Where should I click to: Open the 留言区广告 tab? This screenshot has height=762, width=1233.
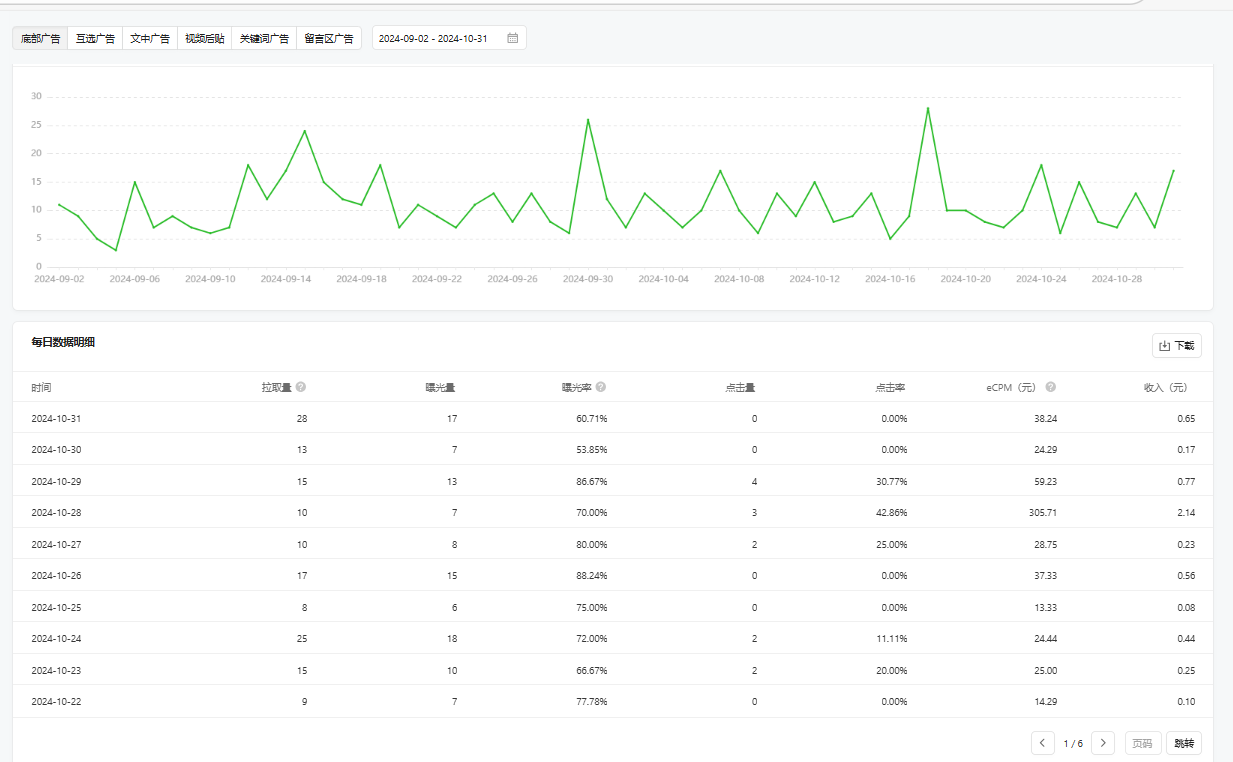[x=329, y=39]
